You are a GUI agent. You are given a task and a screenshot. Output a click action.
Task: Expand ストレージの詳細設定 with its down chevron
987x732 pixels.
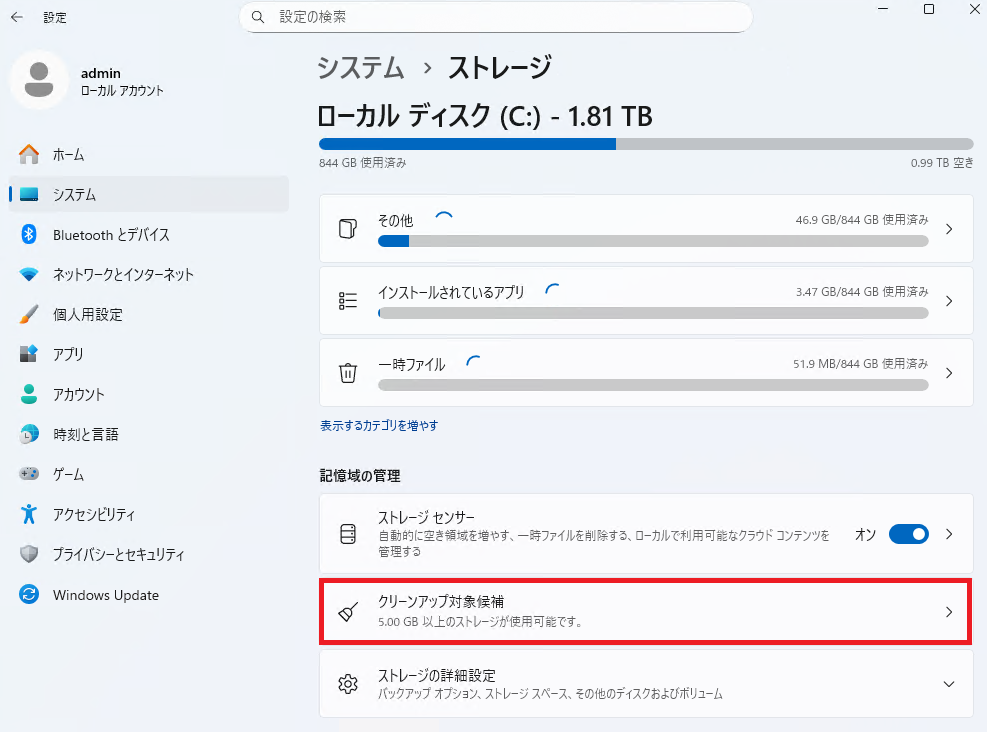(x=949, y=684)
